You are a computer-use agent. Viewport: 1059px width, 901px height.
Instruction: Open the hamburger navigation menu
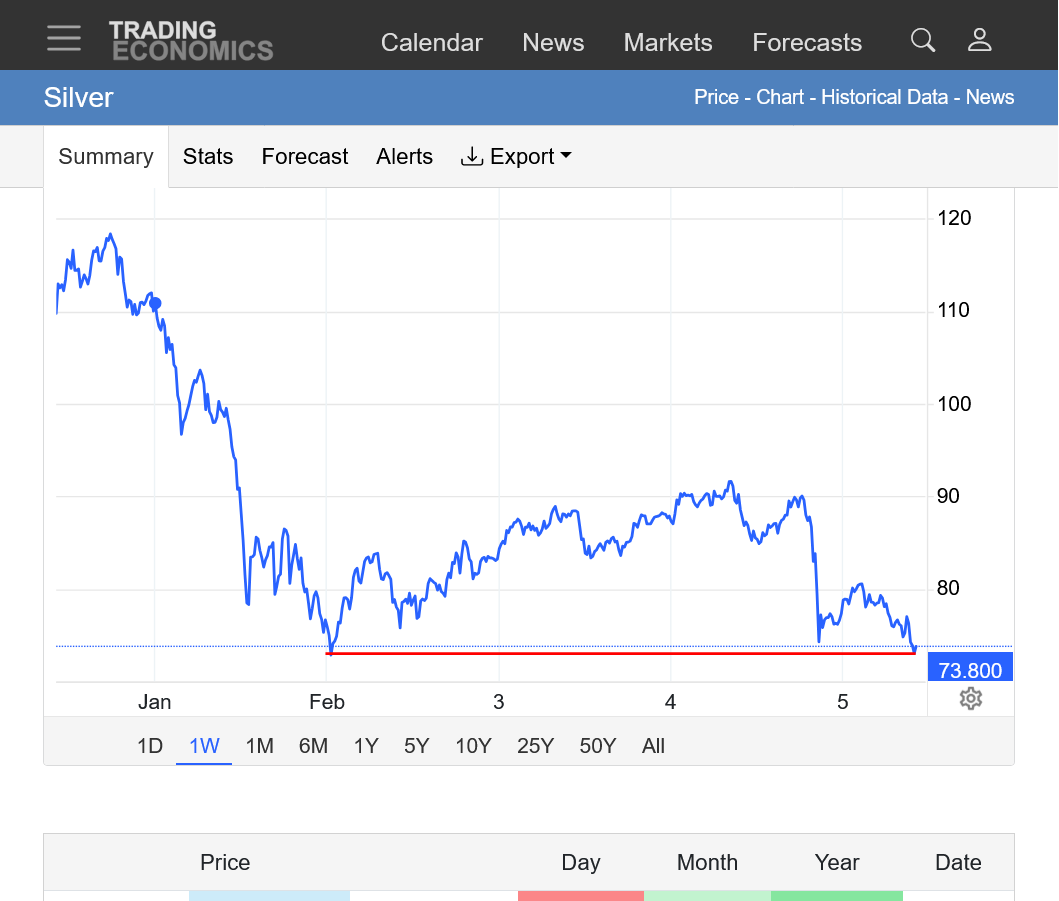tap(64, 38)
